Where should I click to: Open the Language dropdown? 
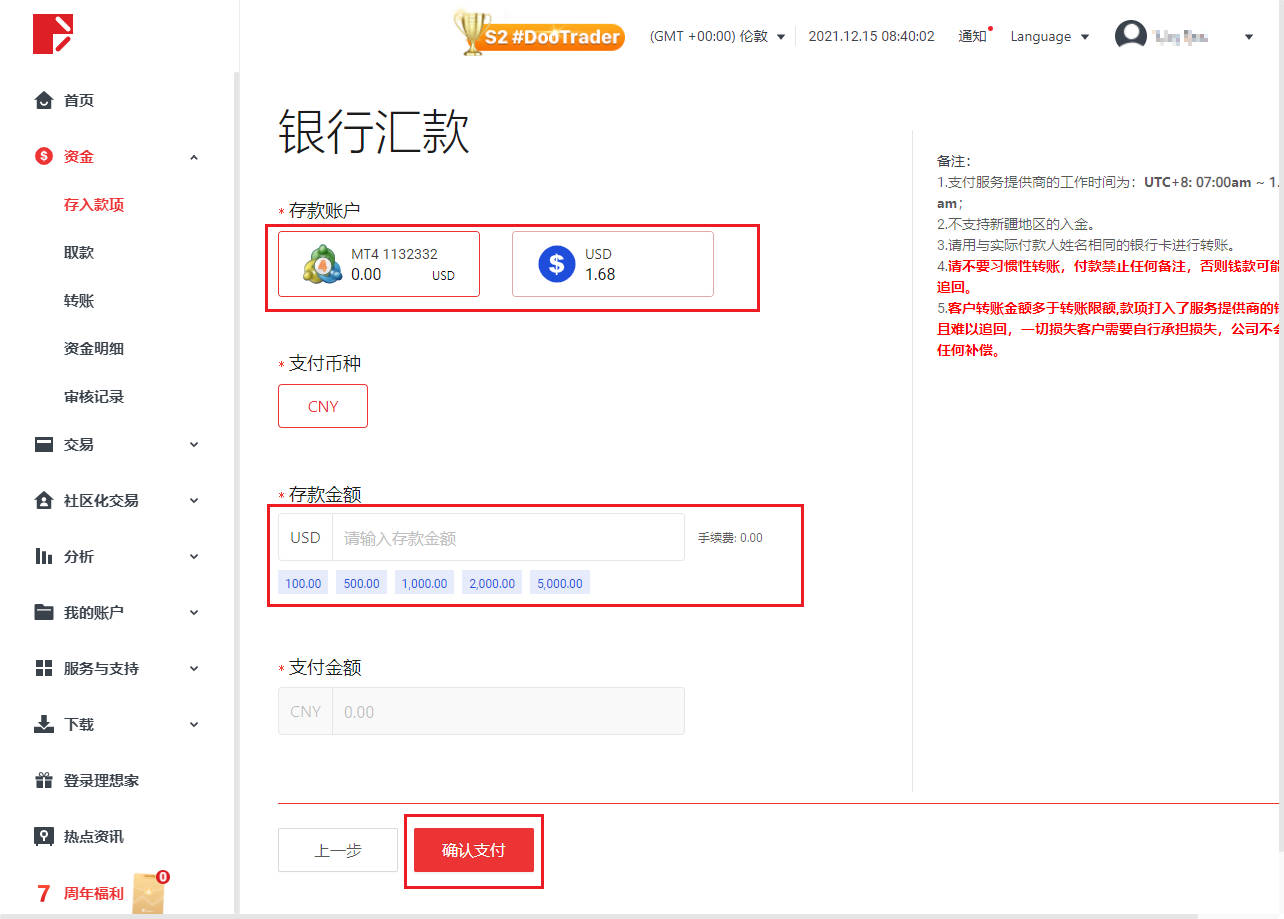(x=1049, y=37)
